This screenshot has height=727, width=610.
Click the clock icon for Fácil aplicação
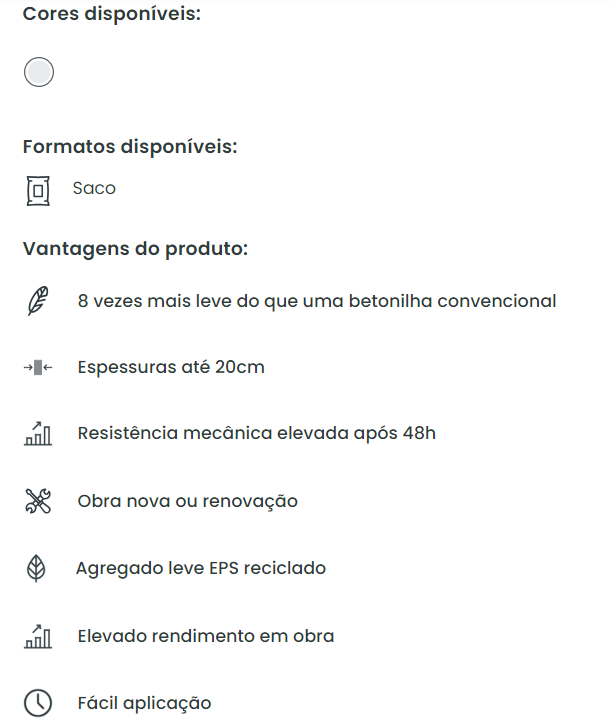(x=38, y=703)
